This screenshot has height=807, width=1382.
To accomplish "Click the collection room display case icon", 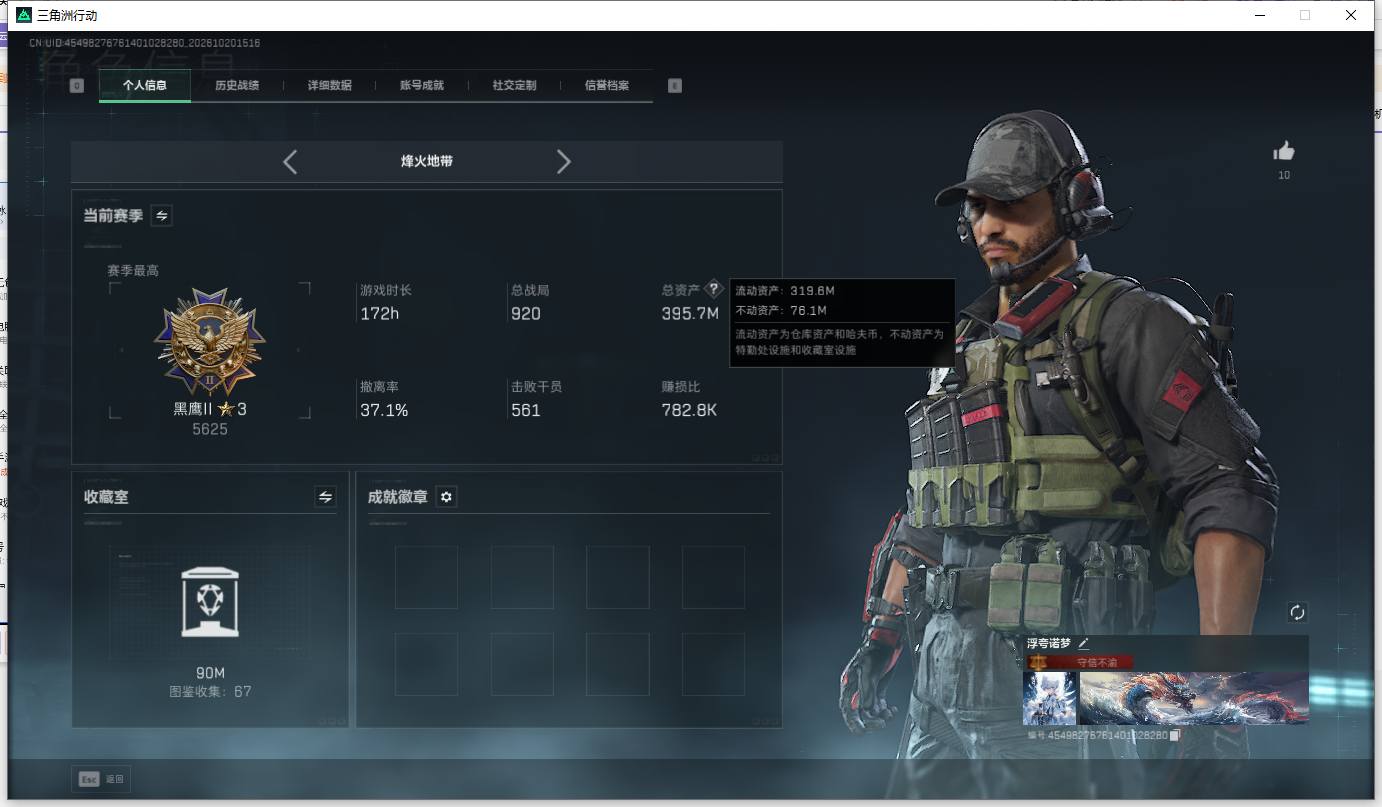I will [210, 601].
